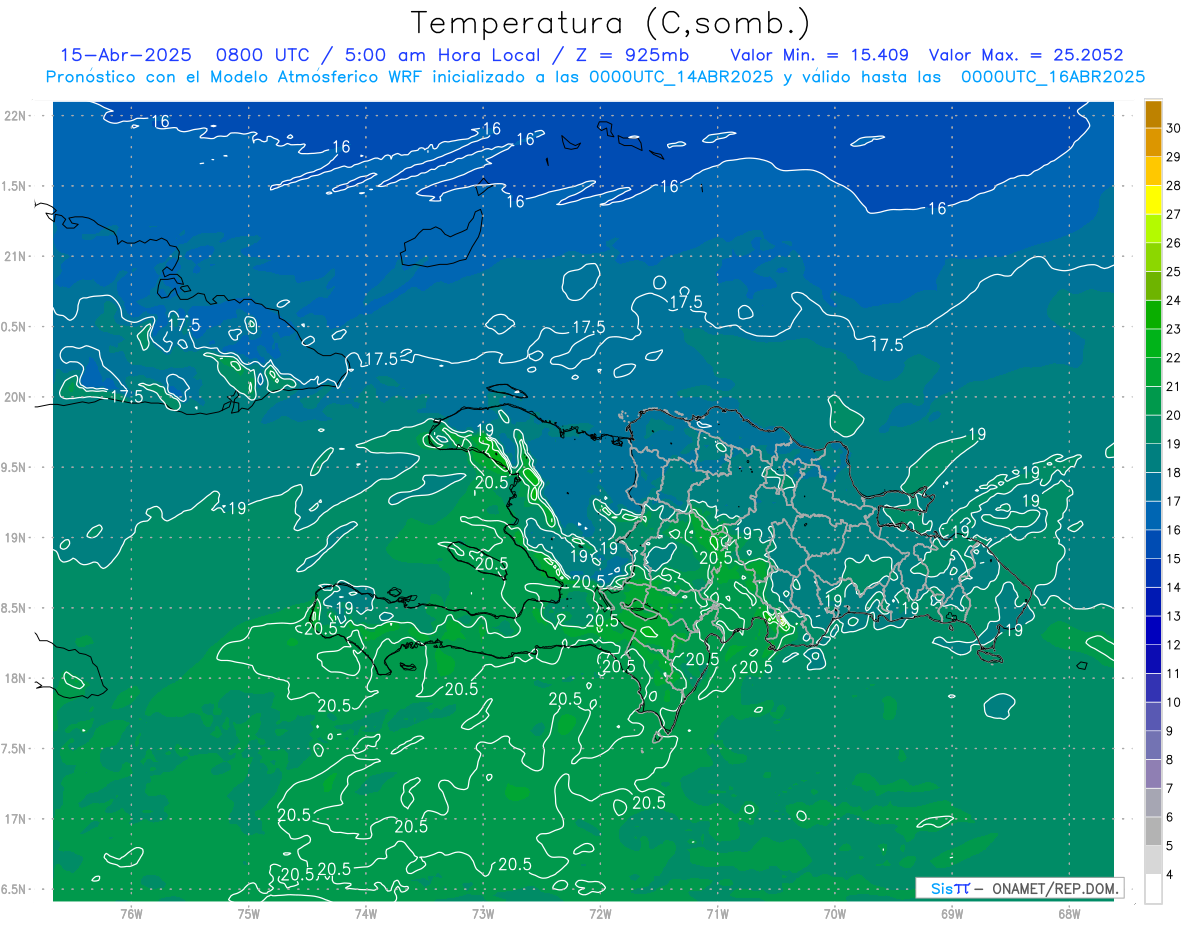The height and width of the screenshot is (927, 1200).
Task: Click the yellow color bar segment between 27 and 28
Action: pyautogui.click(x=1153, y=200)
